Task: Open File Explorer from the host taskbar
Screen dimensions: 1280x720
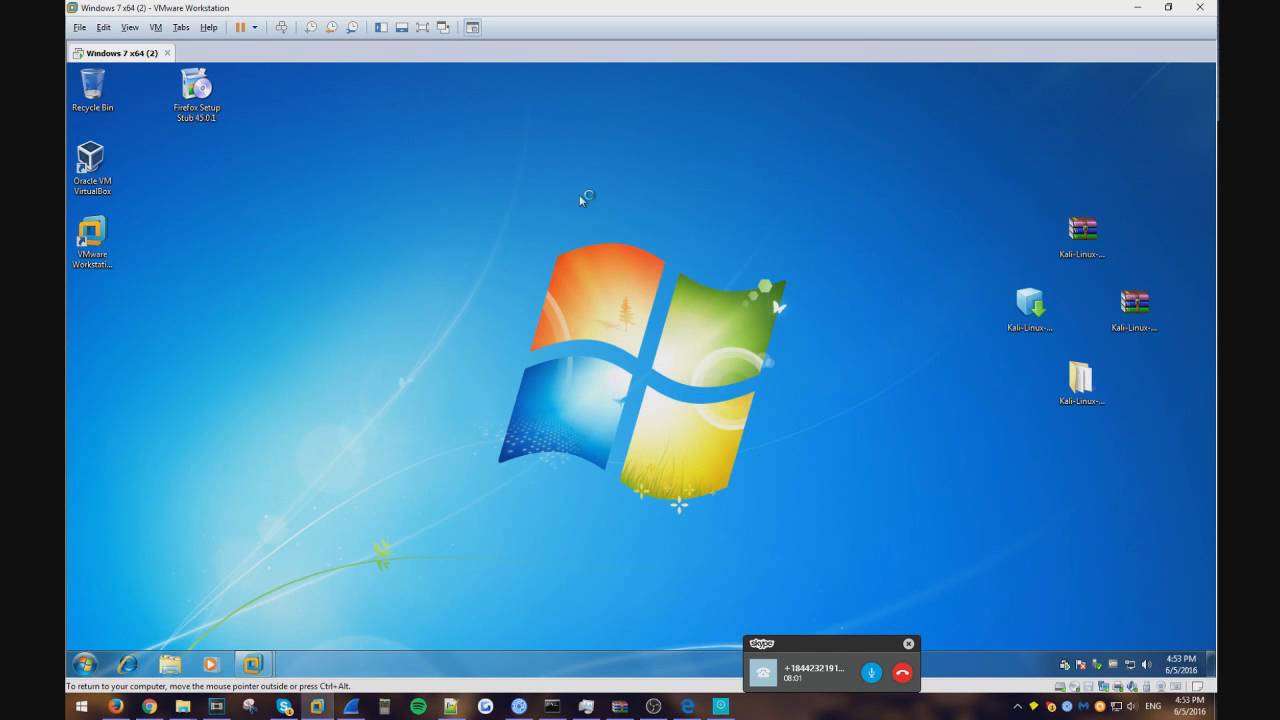Action: pos(183,706)
